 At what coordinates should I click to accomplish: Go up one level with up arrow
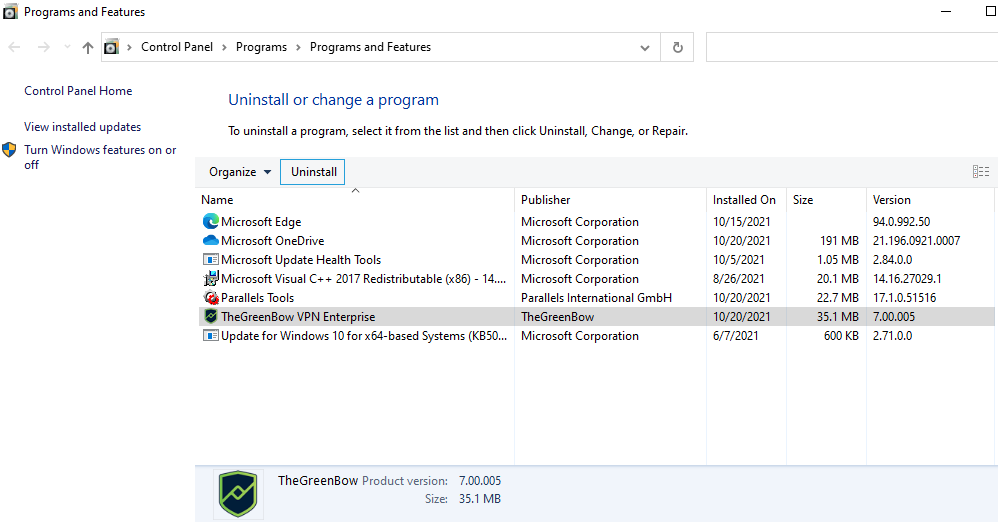[88, 47]
